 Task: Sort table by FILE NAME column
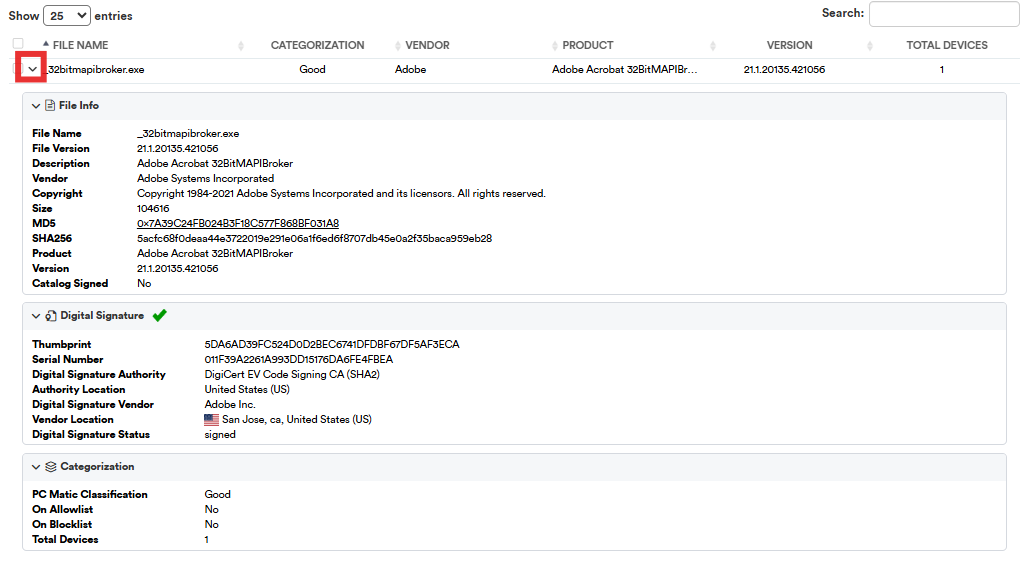80,45
